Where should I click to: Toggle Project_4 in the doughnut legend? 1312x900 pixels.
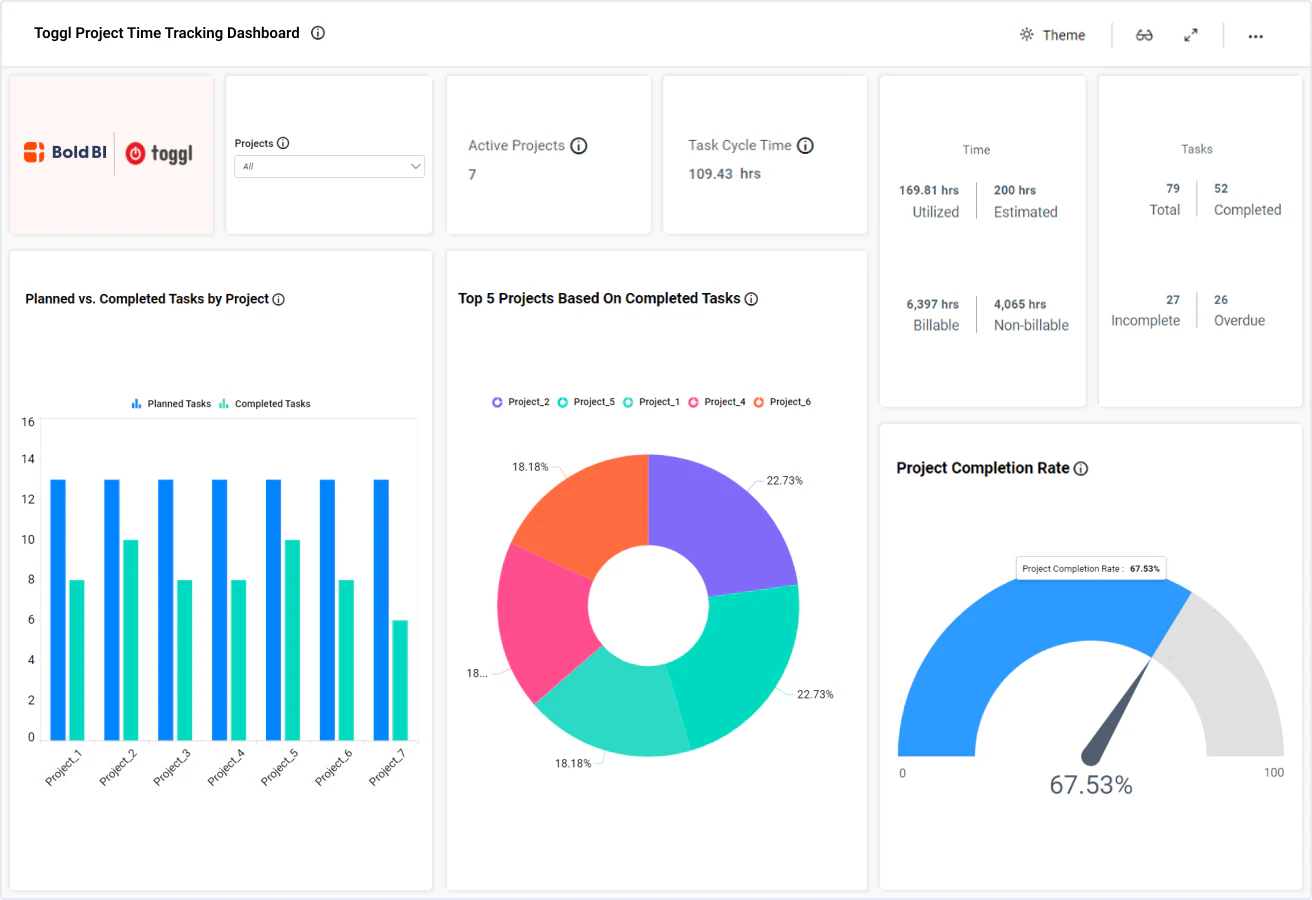tap(716, 402)
